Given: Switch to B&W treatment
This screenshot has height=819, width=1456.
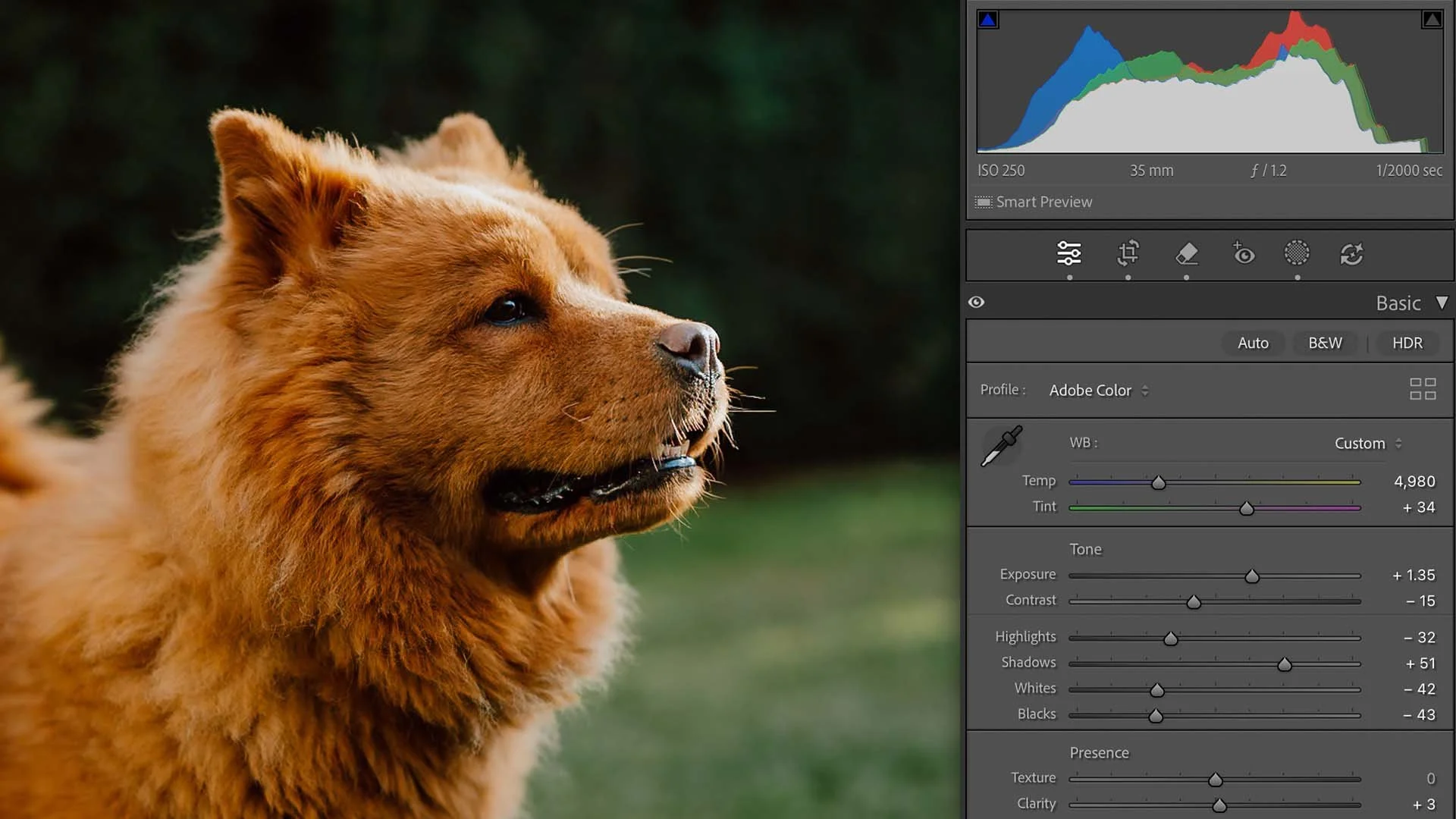Looking at the screenshot, I should point(1325,344).
